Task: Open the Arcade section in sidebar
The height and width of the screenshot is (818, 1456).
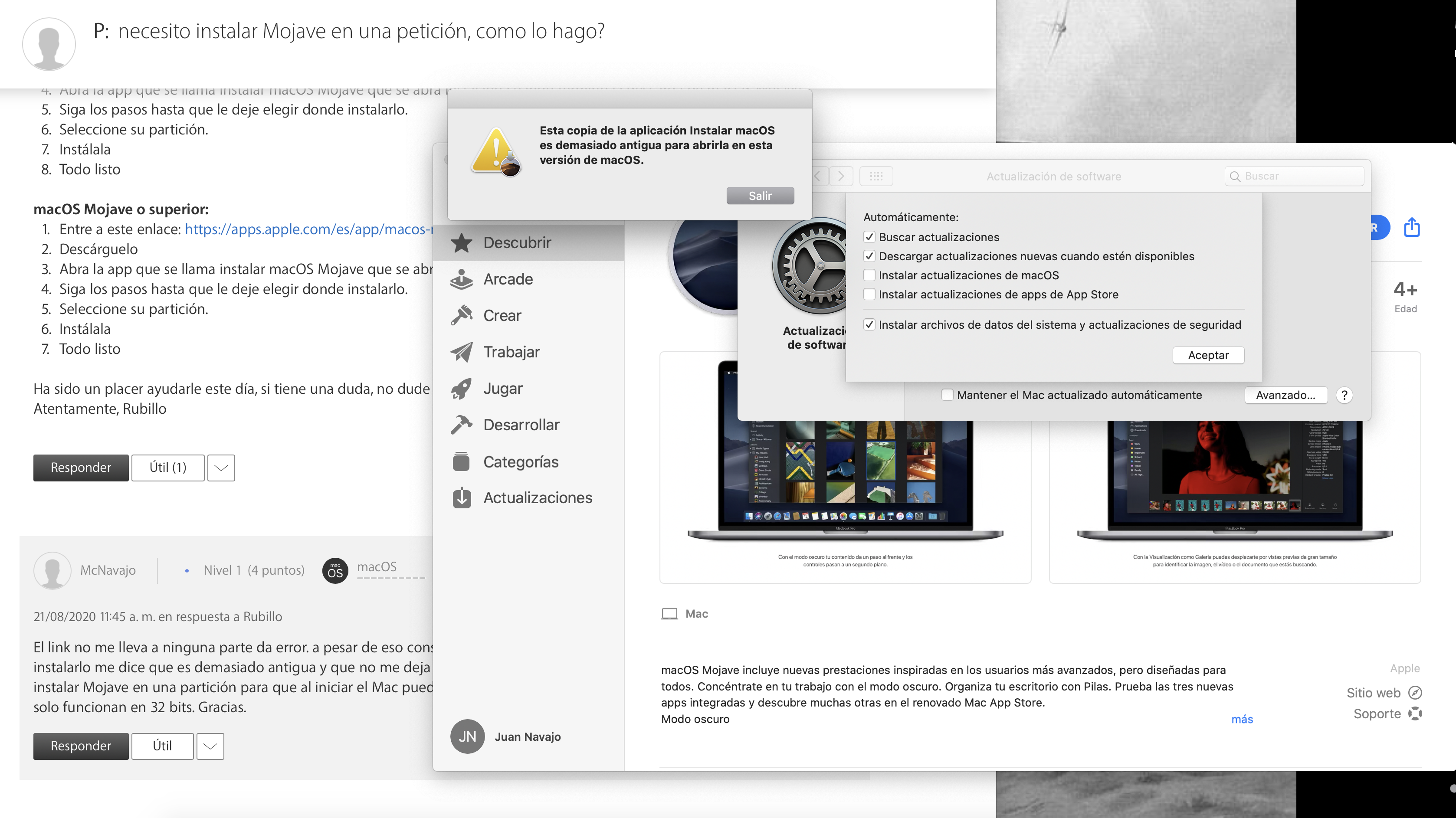Action: [x=507, y=279]
